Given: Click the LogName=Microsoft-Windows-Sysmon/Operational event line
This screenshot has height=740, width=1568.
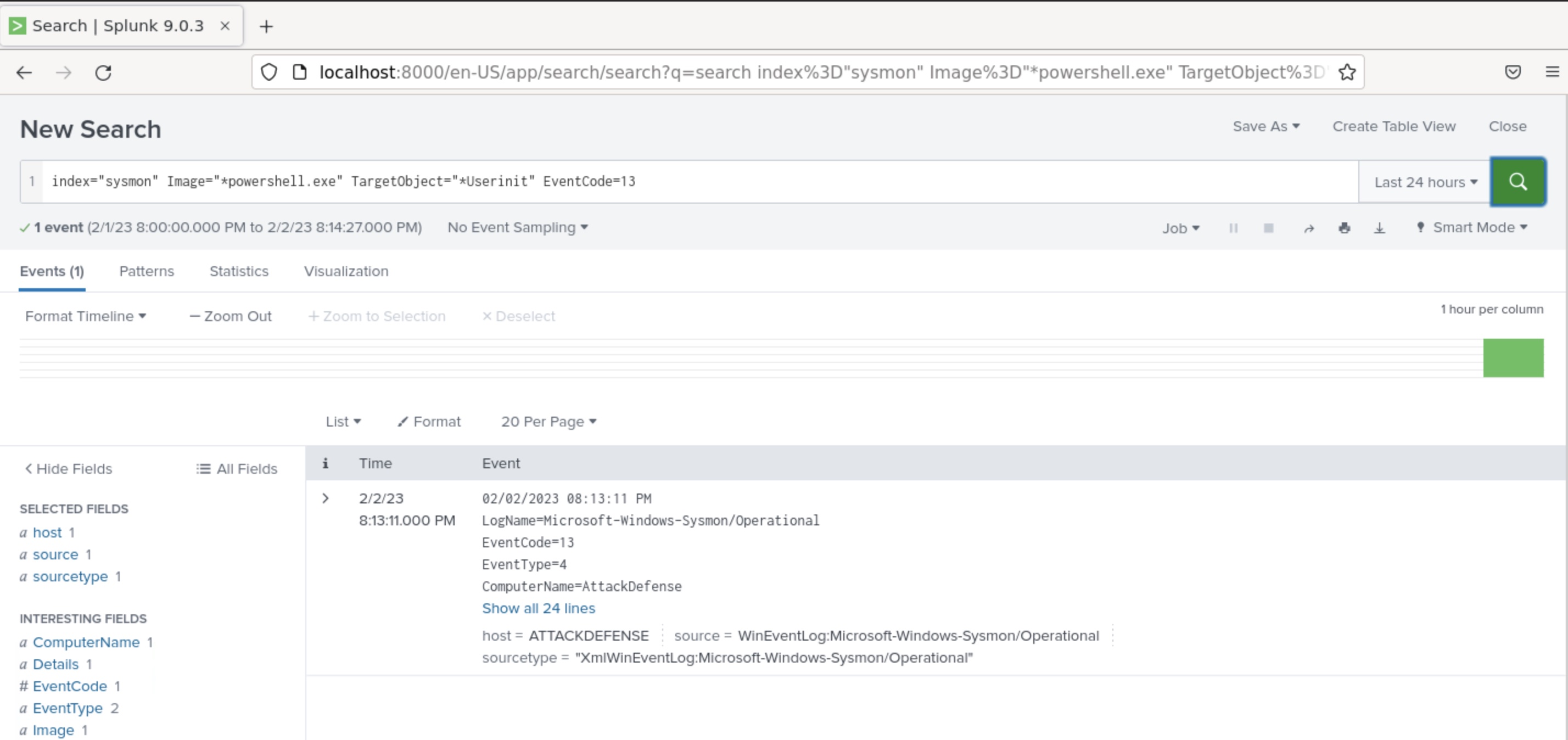Looking at the screenshot, I should coord(650,521).
